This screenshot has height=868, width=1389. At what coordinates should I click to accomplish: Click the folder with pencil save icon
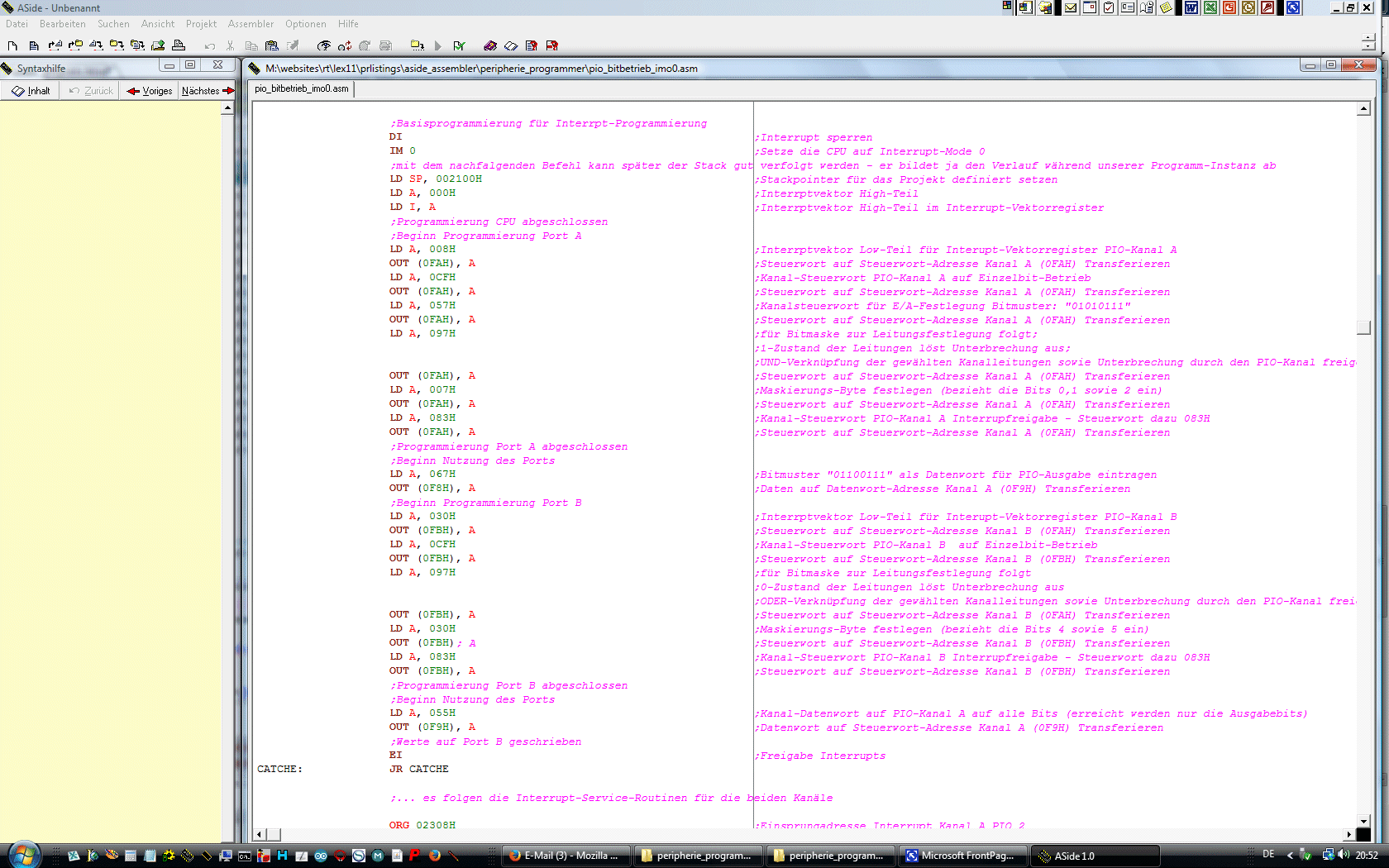[158, 45]
